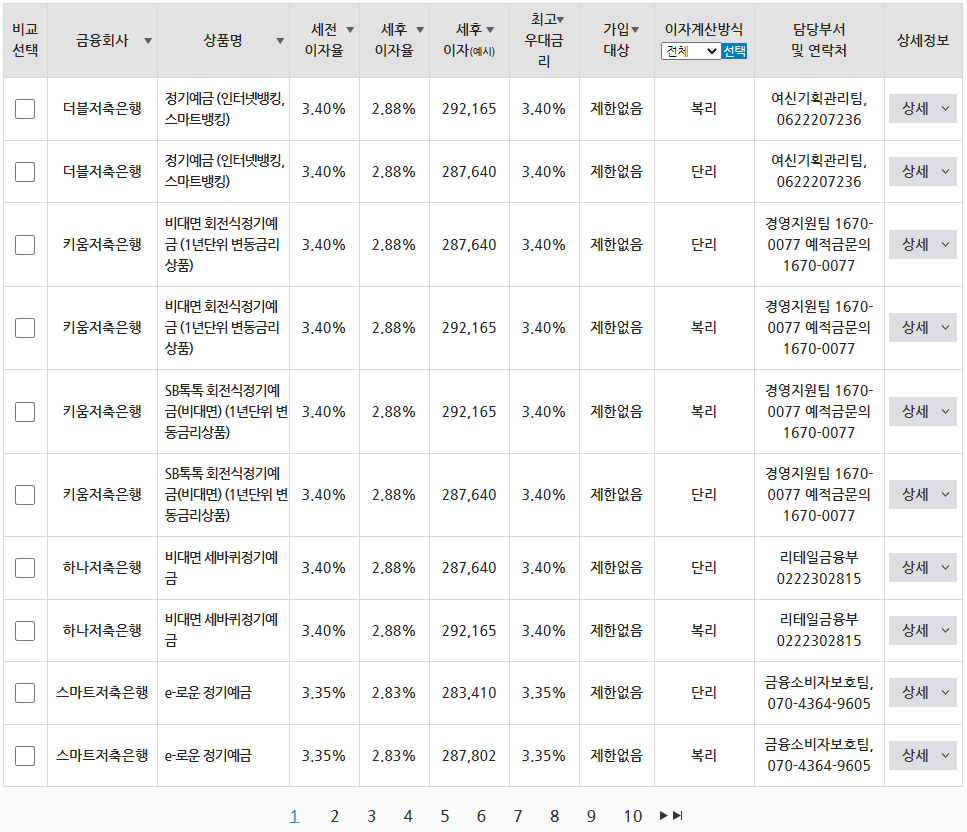Viewport: 967px width, 832px height.
Task: Click 정기예금 (인터넷뱅킹, 스마트뱅킹) in 더블 단리 row
Action: [224, 171]
